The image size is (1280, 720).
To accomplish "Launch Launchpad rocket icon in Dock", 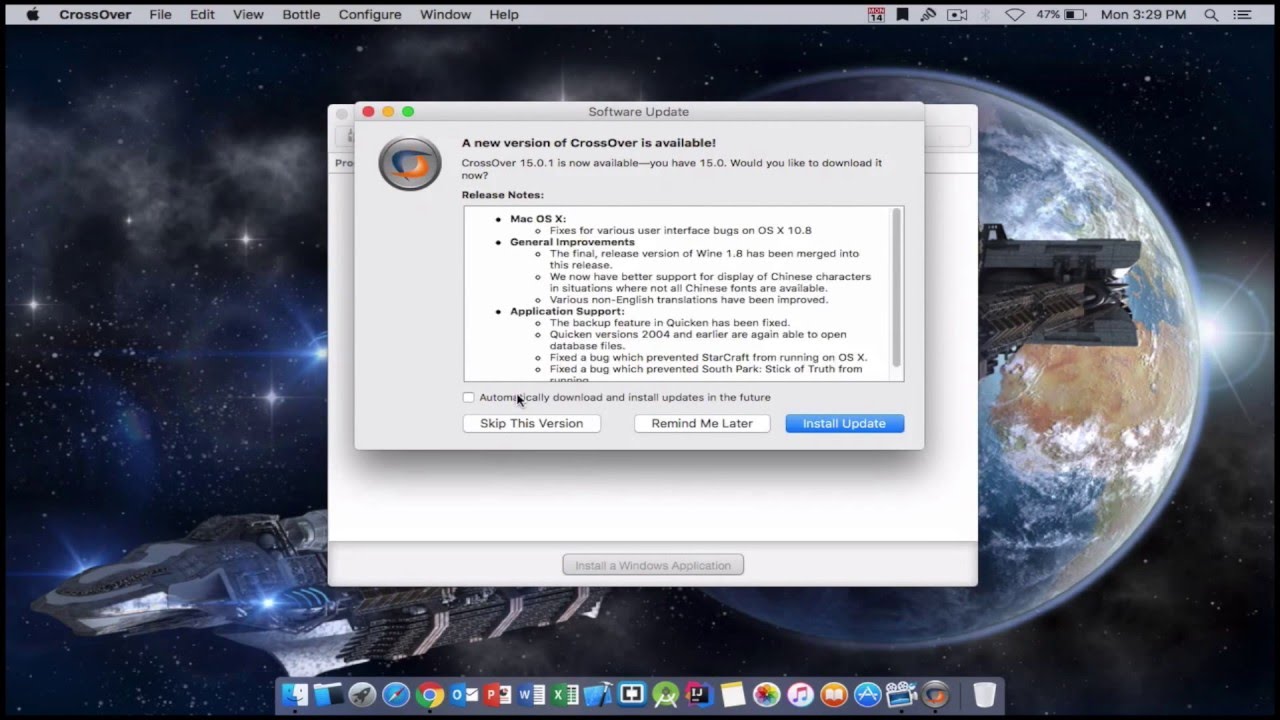I will pos(362,694).
